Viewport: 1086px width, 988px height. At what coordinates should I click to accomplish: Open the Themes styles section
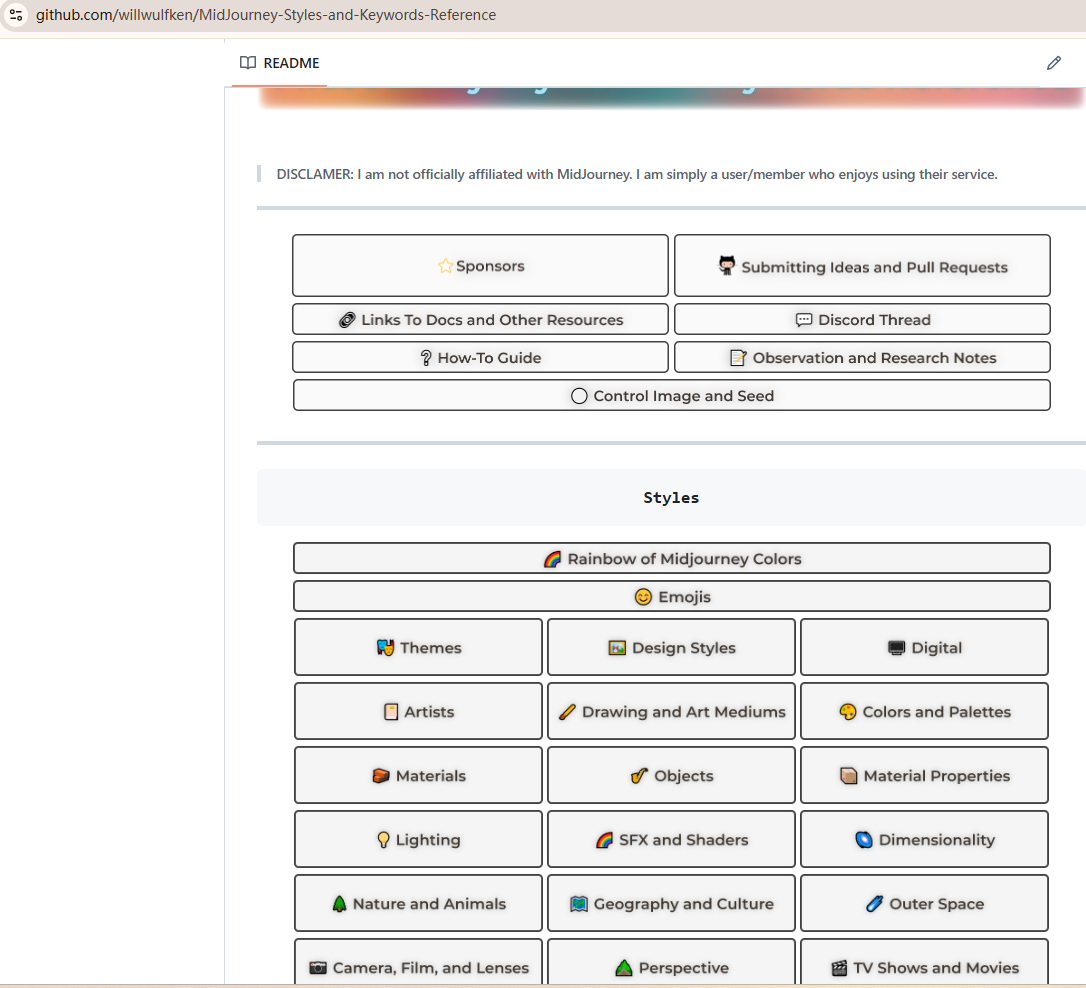[x=418, y=647]
